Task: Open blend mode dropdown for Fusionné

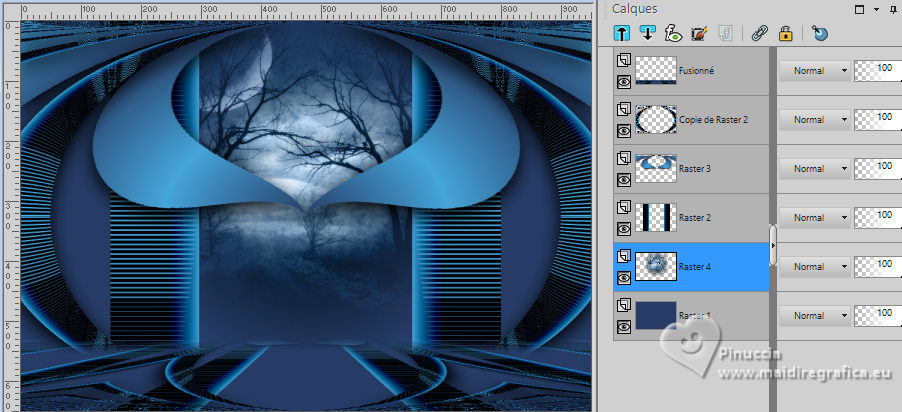Action: 815,71
